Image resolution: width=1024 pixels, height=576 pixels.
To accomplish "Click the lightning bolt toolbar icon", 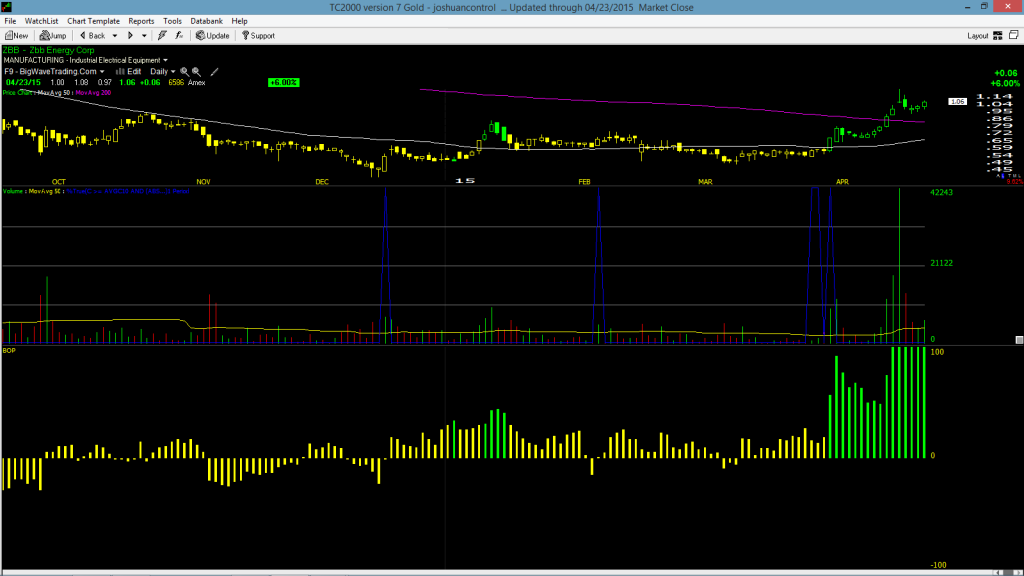I will 162,36.
